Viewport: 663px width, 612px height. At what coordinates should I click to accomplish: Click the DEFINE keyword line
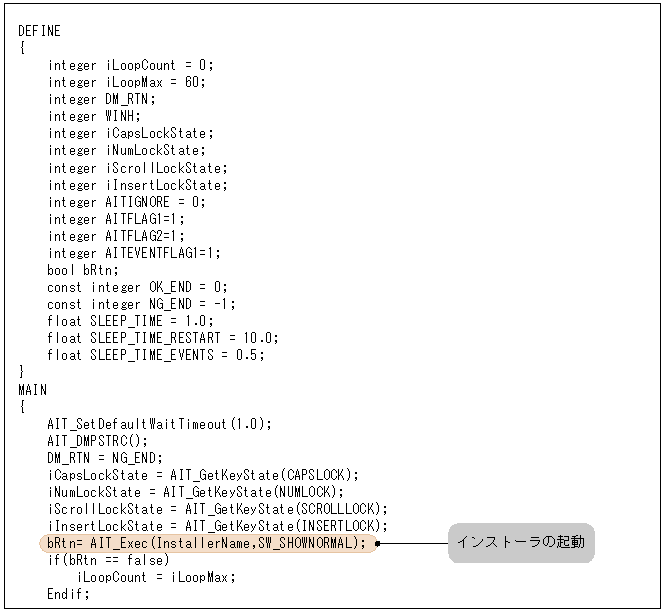(x=39, y=31)
